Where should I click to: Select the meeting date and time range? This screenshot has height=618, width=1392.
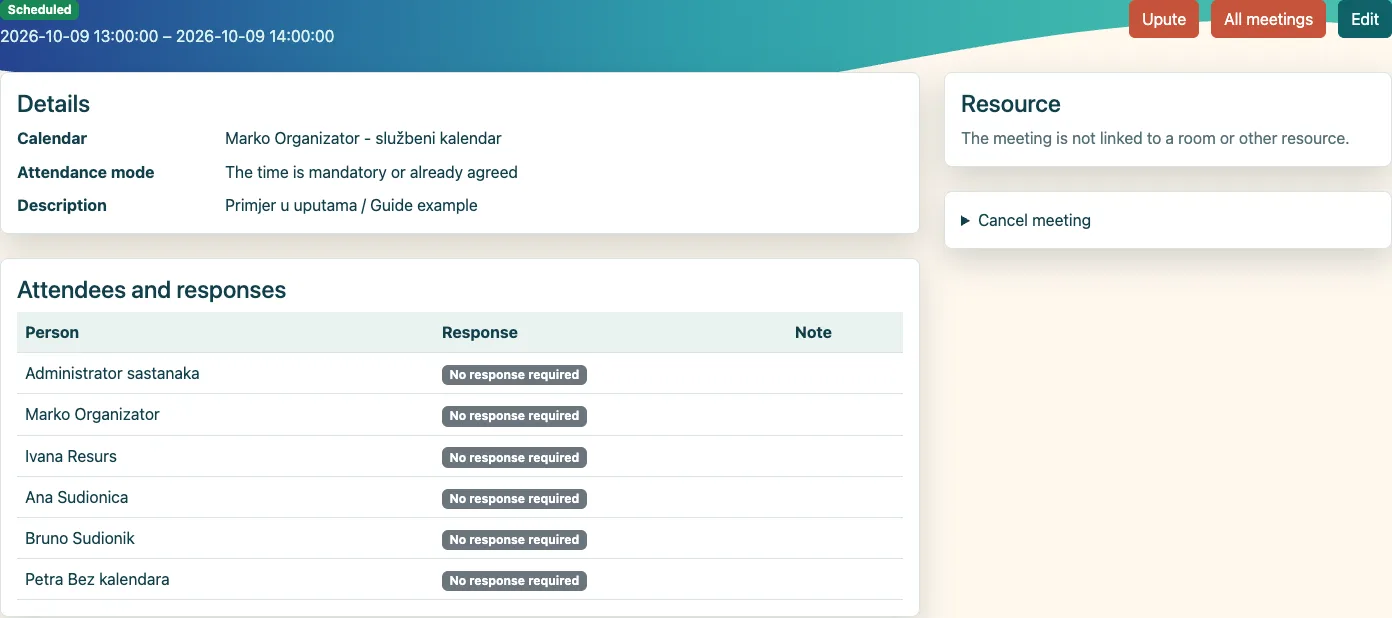pyautogui.click(x=167, y=36)
